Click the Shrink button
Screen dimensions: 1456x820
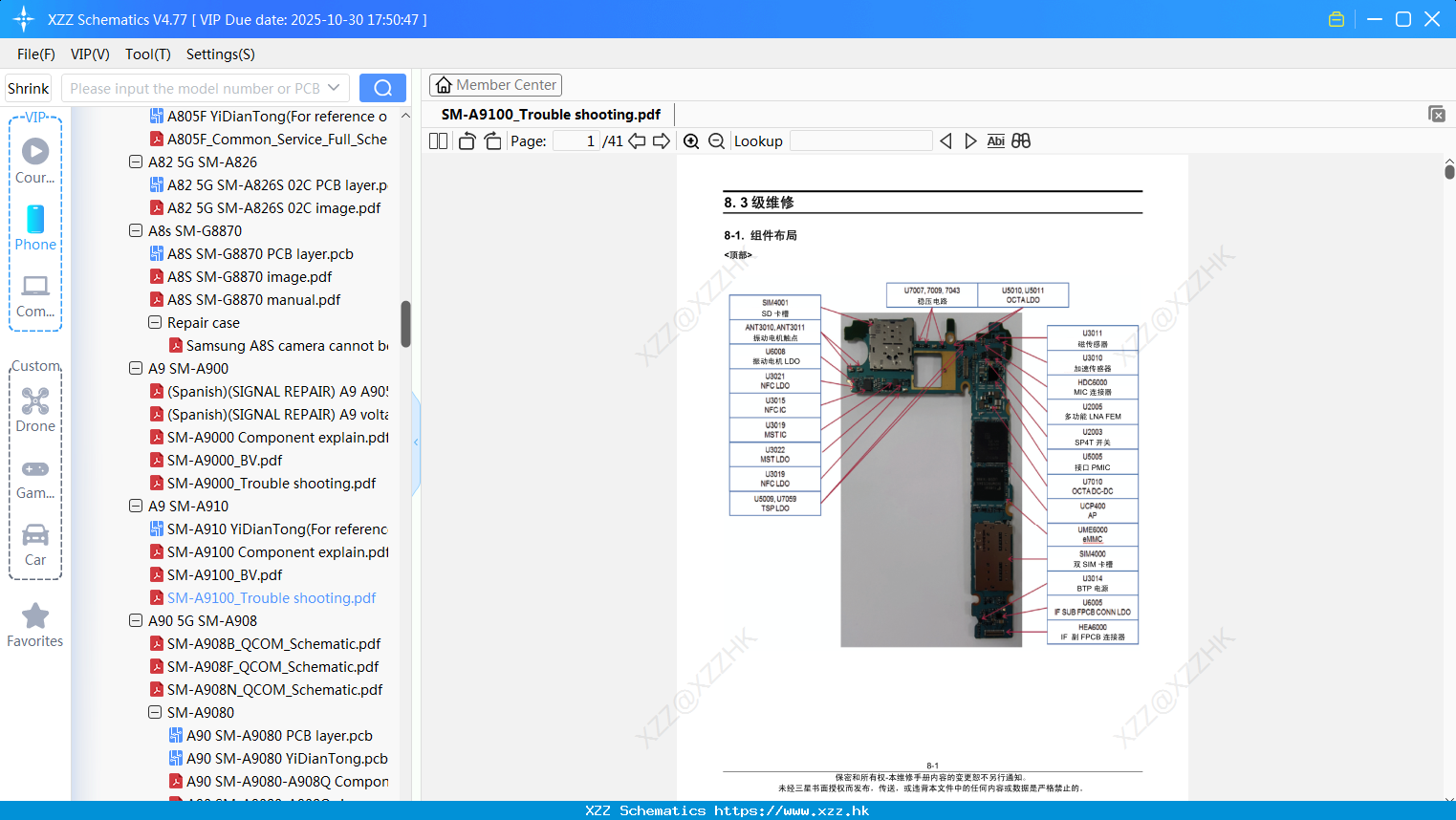coord(29,88)
